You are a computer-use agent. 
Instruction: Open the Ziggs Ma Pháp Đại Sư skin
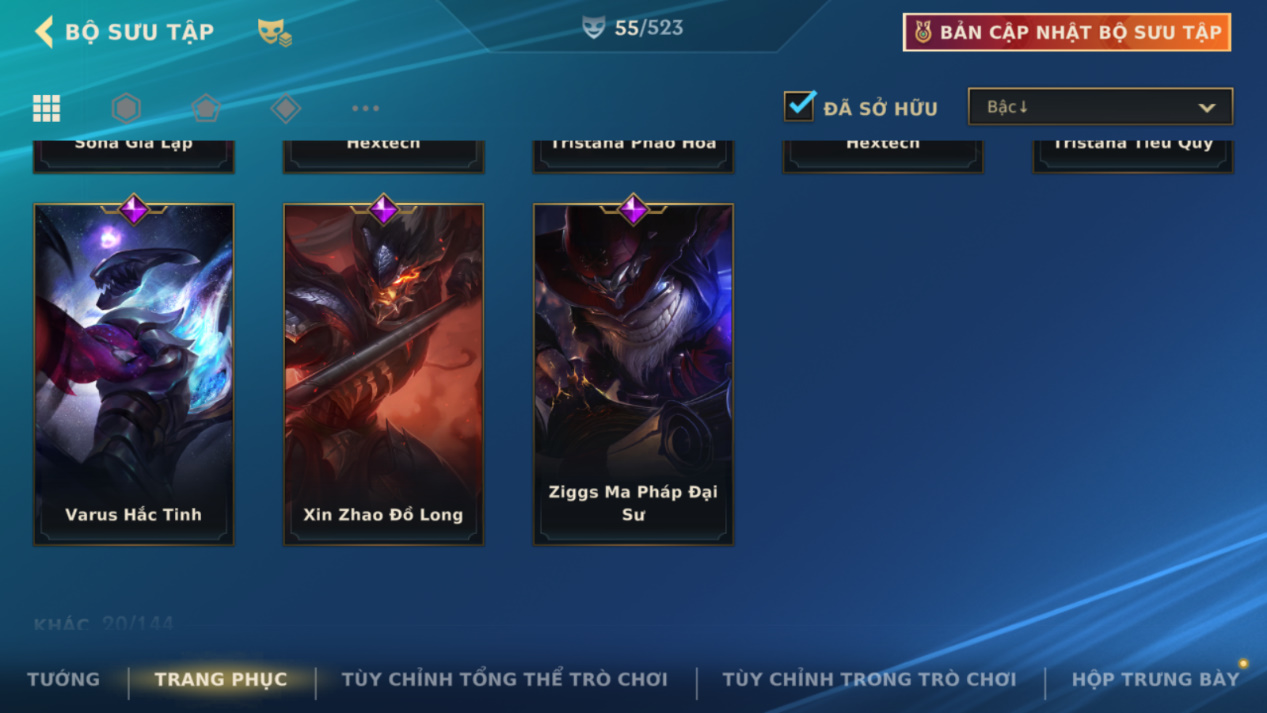point(633,375)
